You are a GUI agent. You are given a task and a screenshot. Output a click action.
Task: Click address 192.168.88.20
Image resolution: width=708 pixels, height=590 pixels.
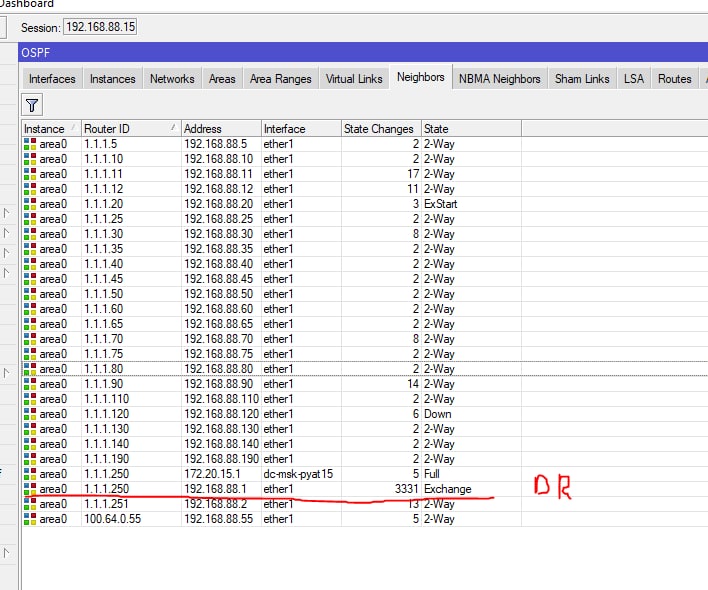pos(219,204)
